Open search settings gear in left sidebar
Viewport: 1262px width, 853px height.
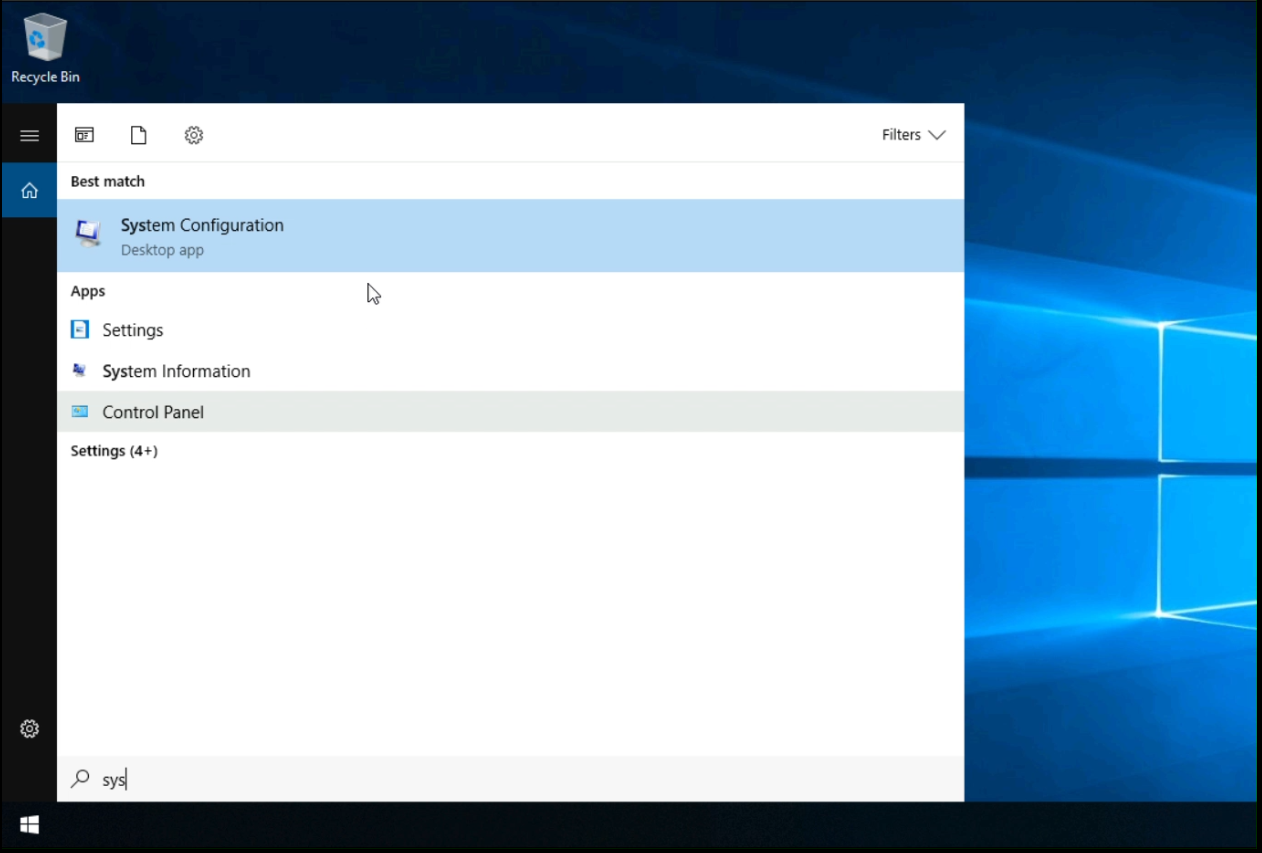coord(29,729)
